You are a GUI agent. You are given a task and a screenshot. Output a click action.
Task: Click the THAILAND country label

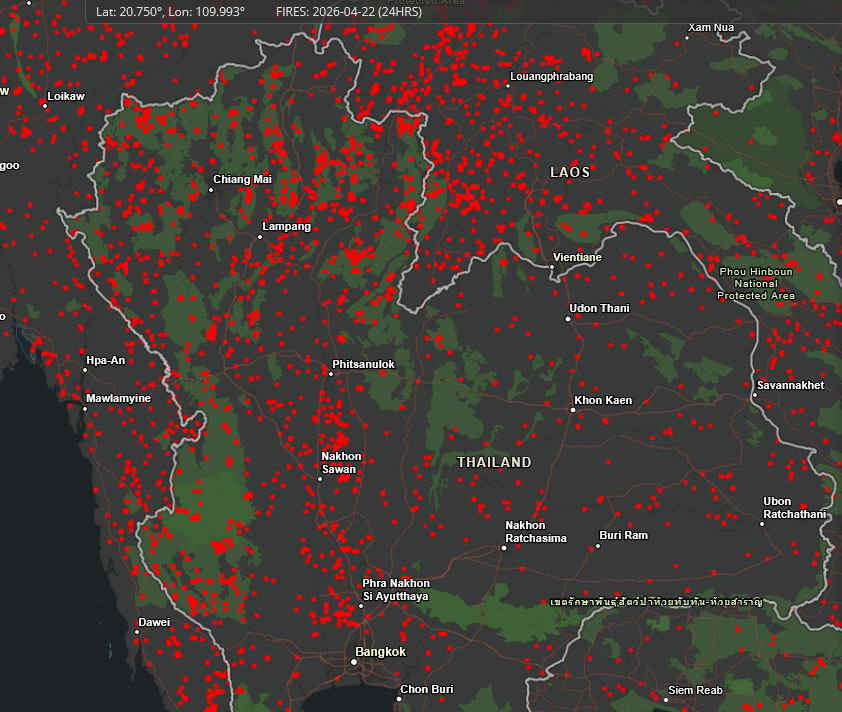495,462
